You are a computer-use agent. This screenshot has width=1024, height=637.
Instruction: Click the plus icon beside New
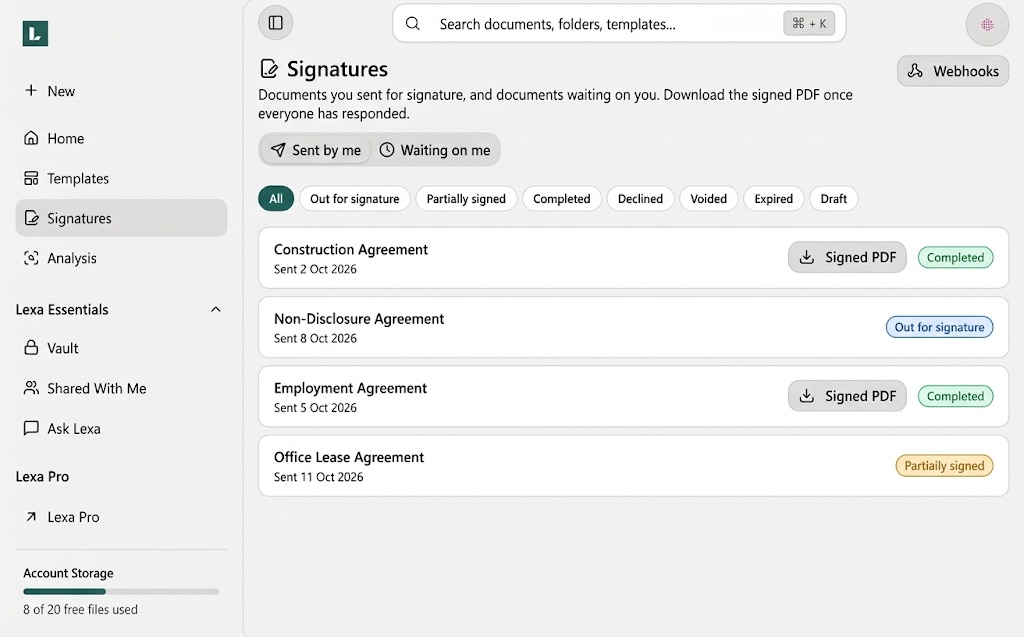(31, 90)
